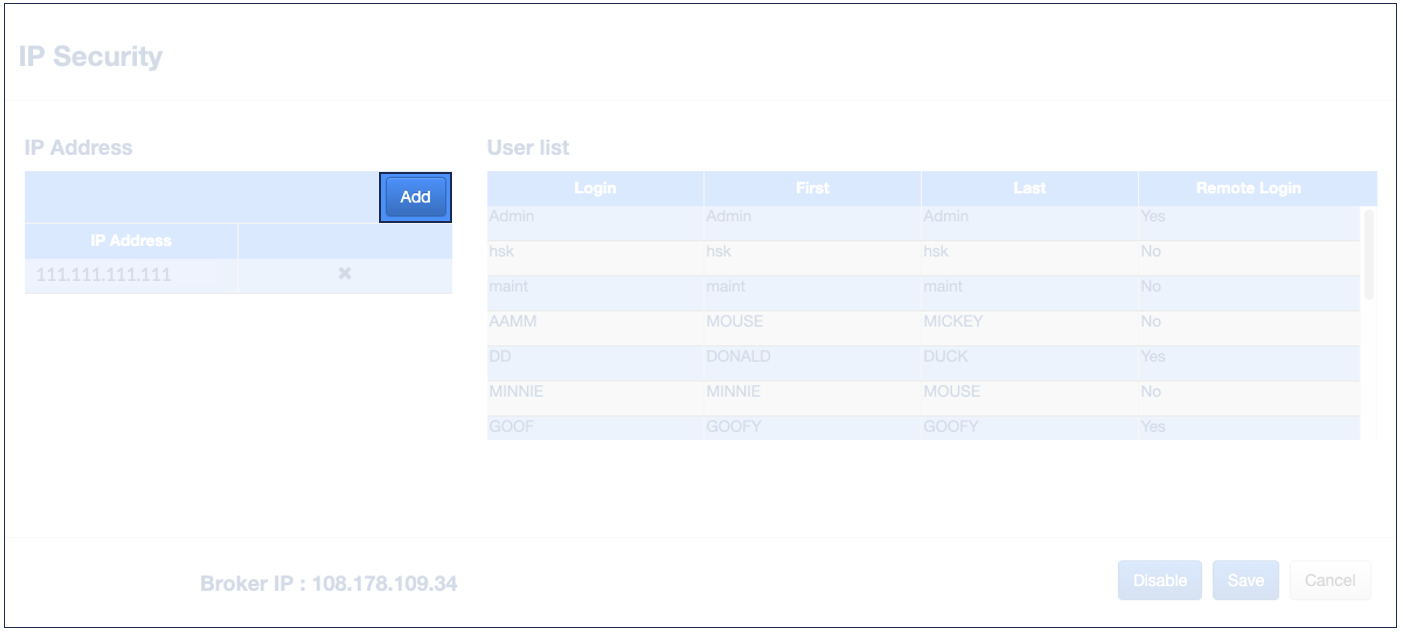This screenshot has height=632, width=1403.
Task: Click the First column header
Action: pos(812,188)
